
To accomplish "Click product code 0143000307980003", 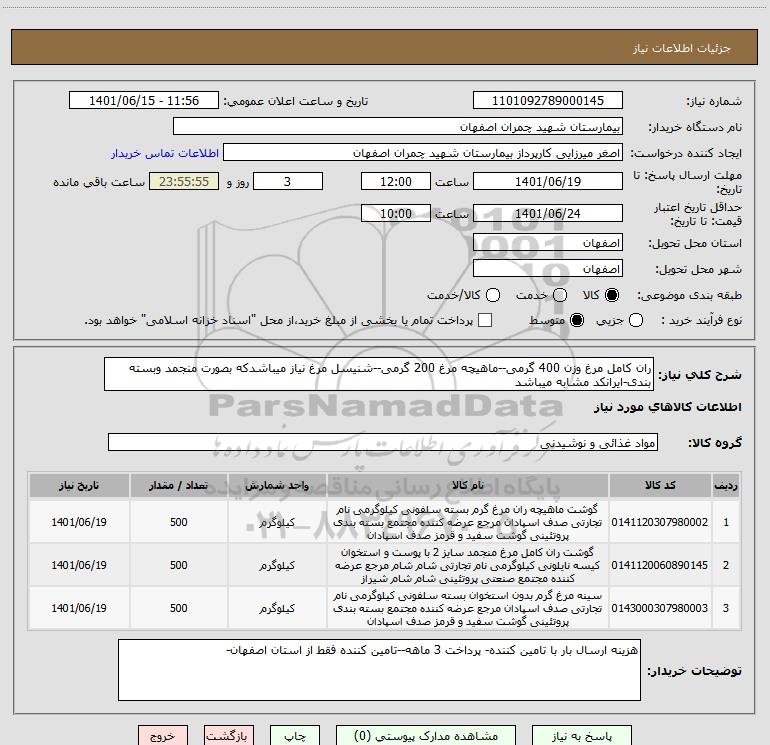I will click(660, 608).
